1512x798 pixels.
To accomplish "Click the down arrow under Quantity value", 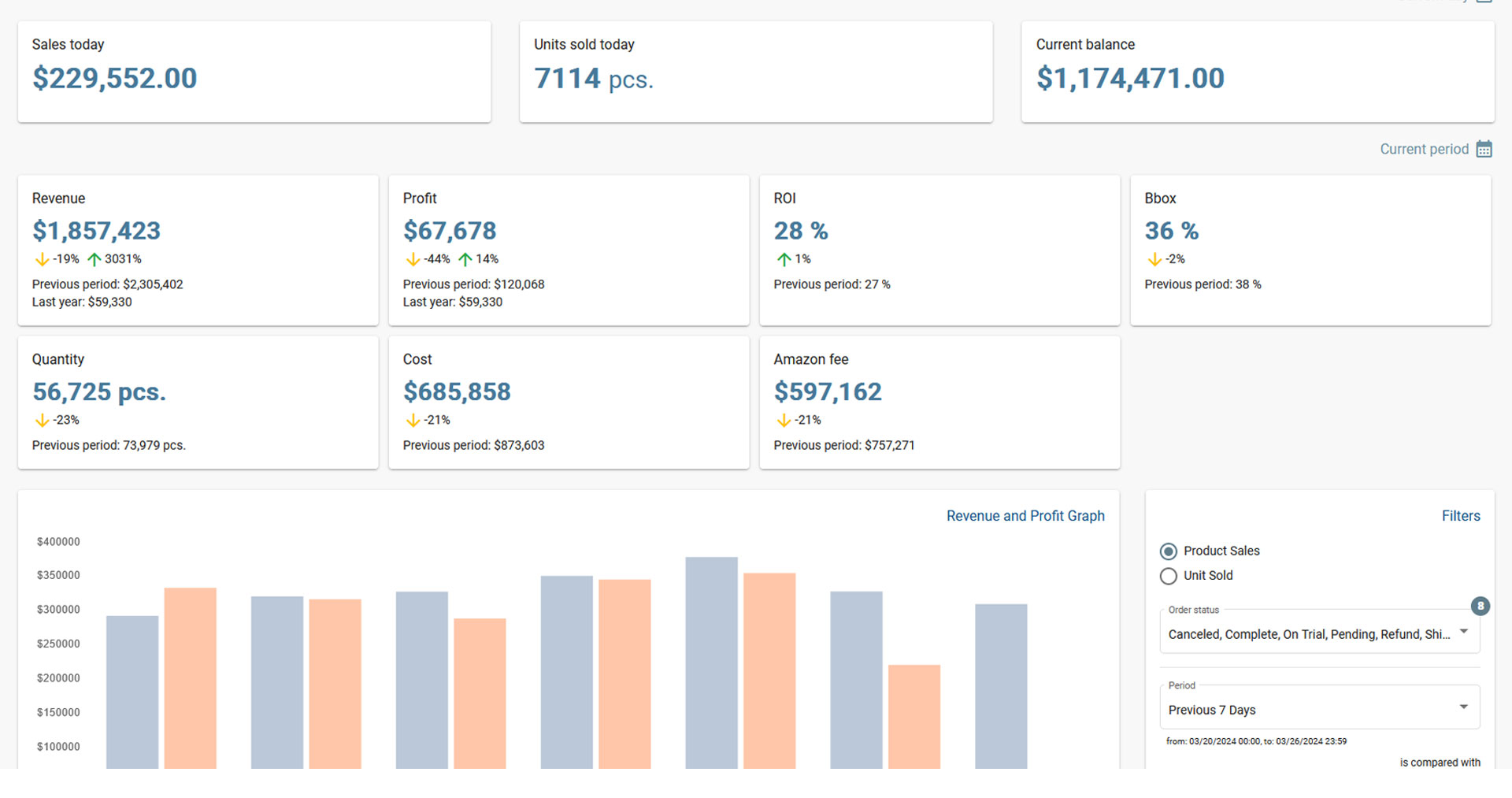I will (x=42, y=421).
